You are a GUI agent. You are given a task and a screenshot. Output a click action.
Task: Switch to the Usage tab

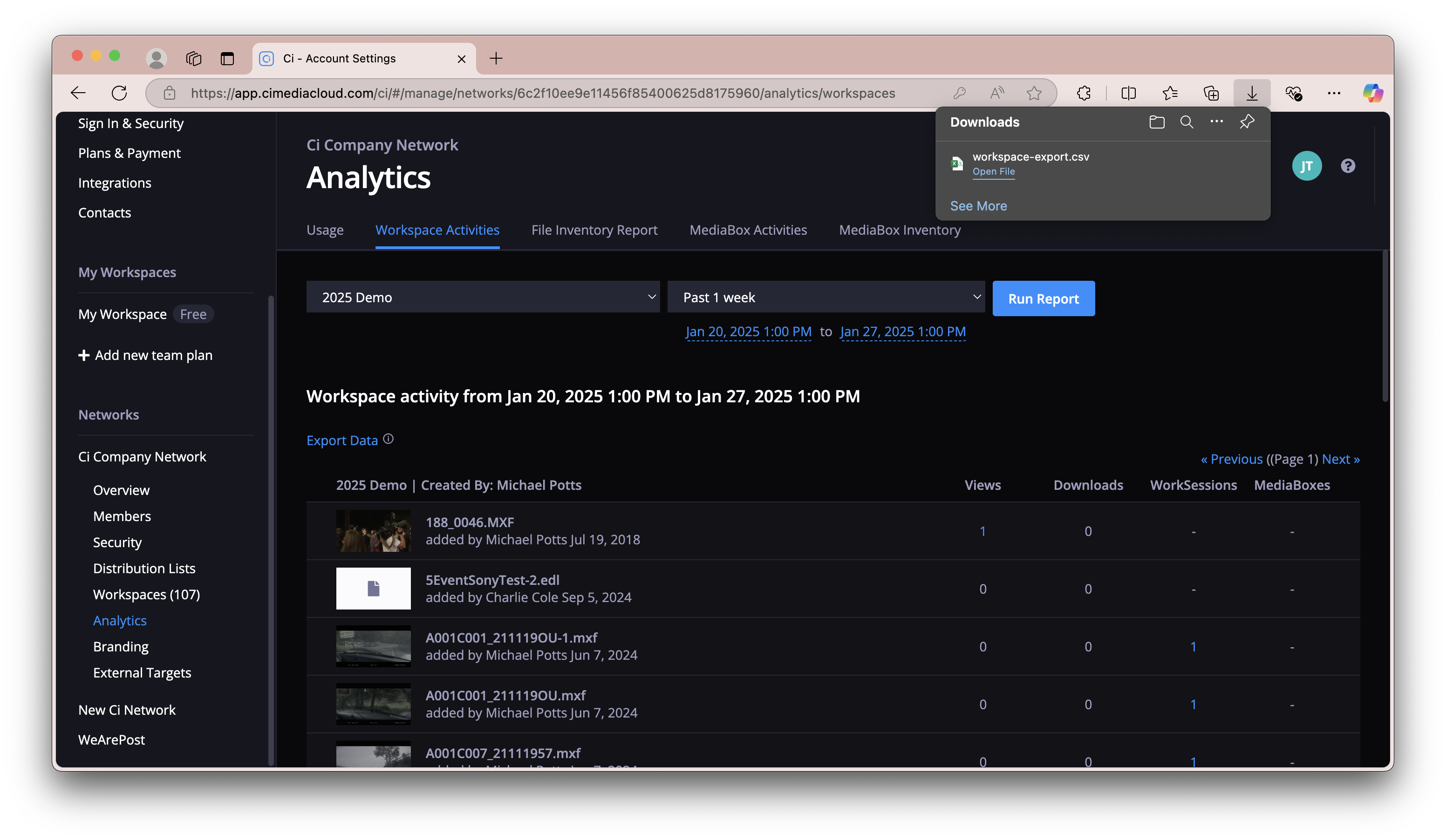pyautogui.click(x=325, y=230)
